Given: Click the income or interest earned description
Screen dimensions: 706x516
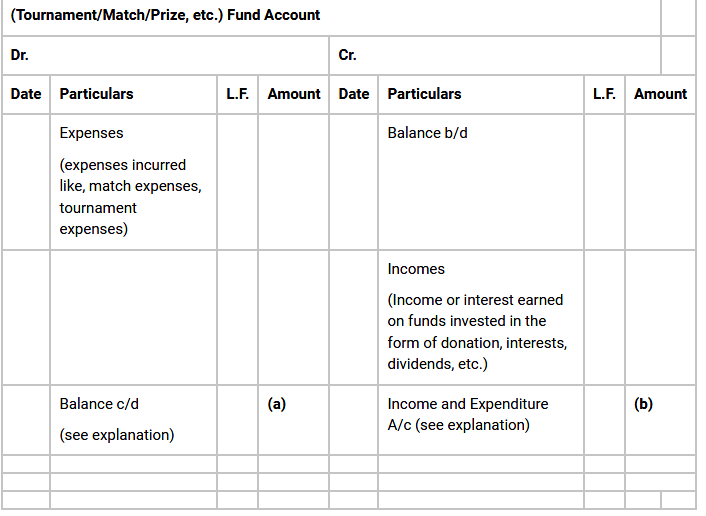Looking at the screenshot, I should click(477, 332).
